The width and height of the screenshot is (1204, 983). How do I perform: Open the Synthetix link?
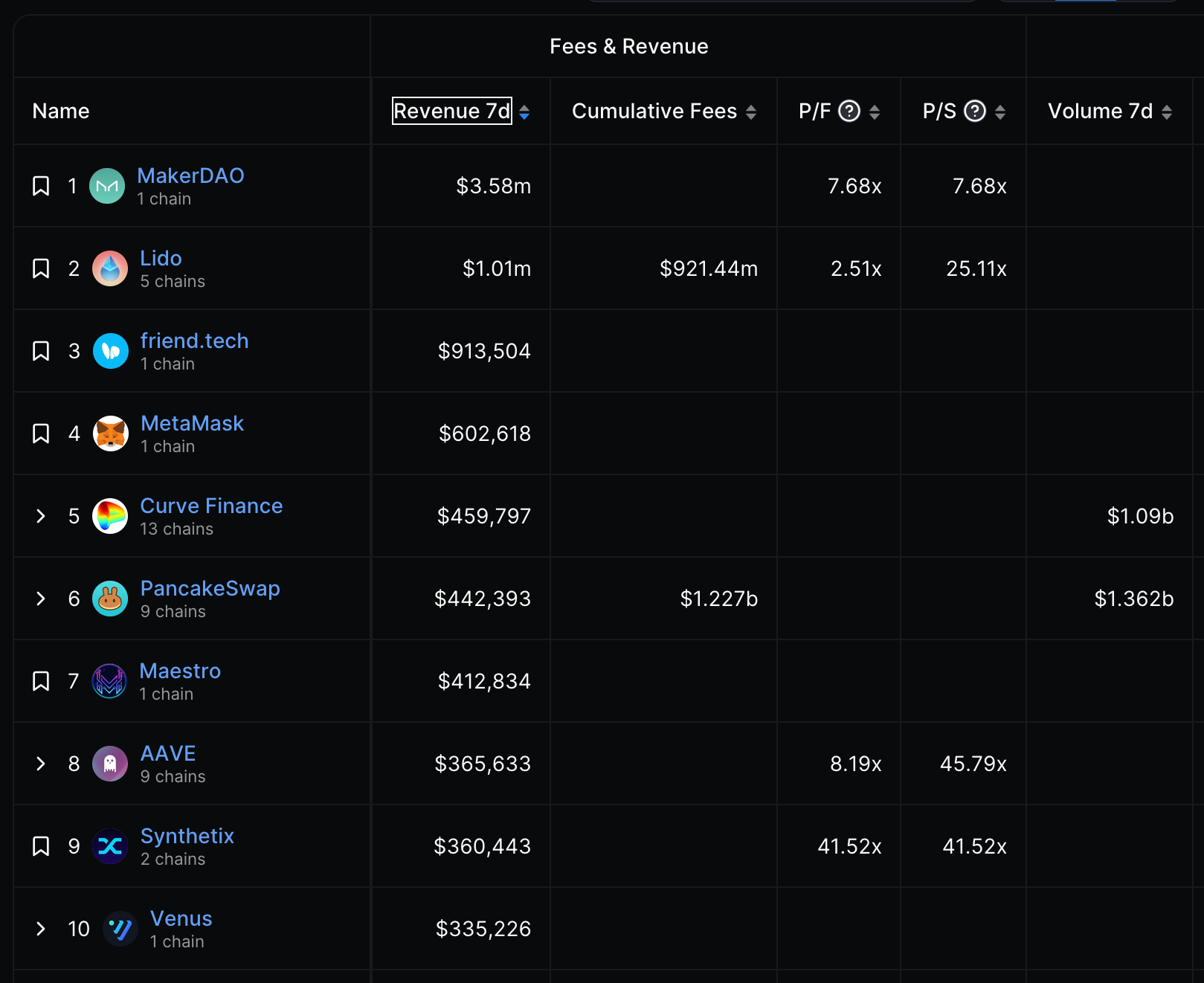(187, 836)
